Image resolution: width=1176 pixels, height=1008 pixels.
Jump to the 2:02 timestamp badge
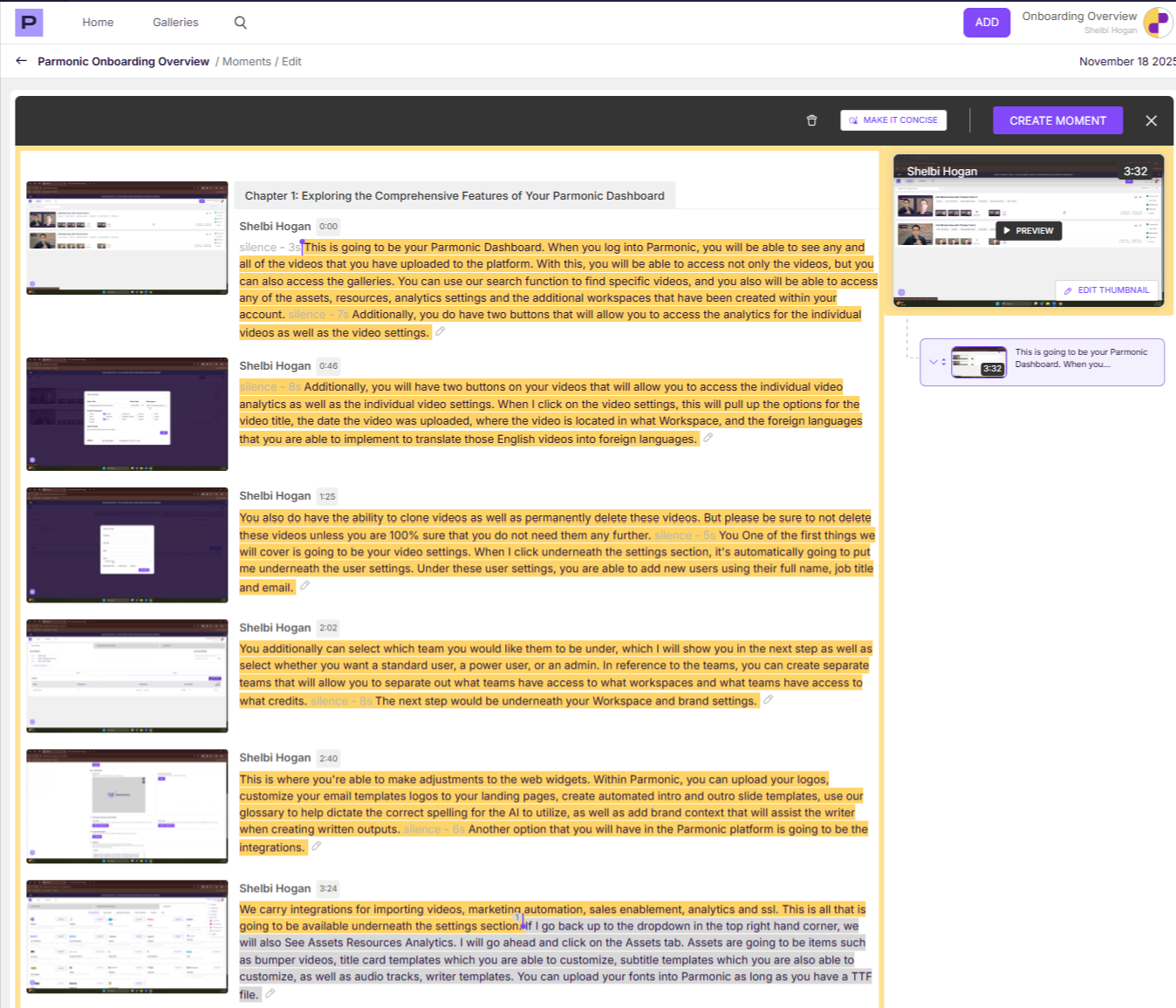tap(328, 628)
